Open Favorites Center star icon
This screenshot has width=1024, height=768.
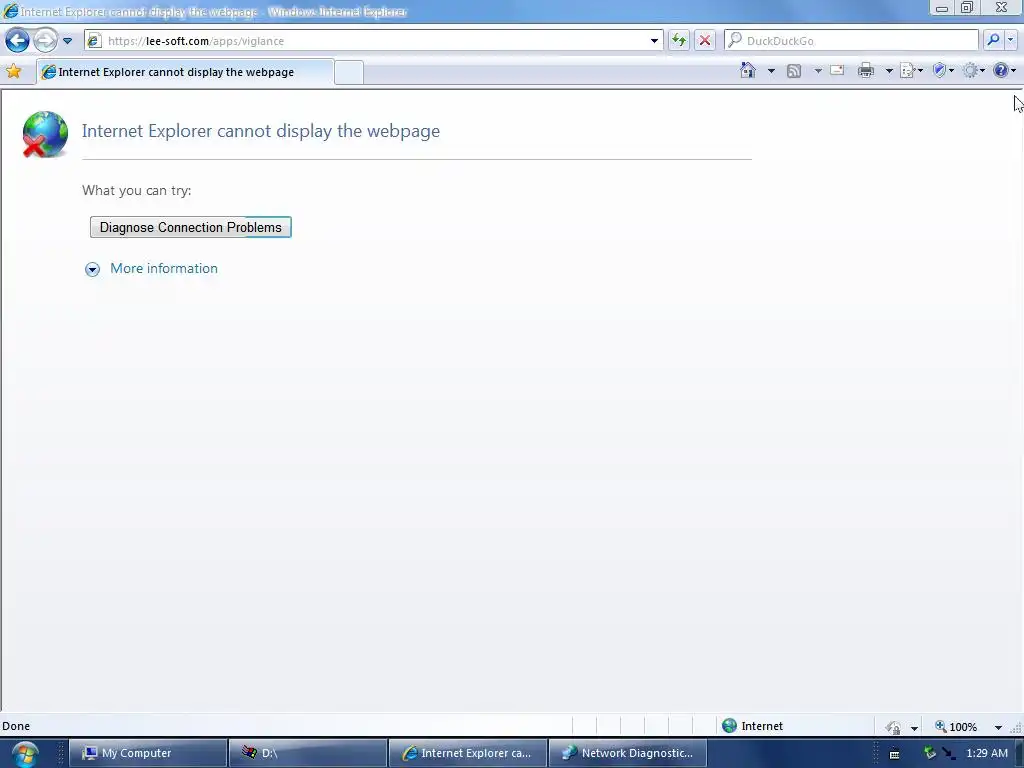point(13,71)
